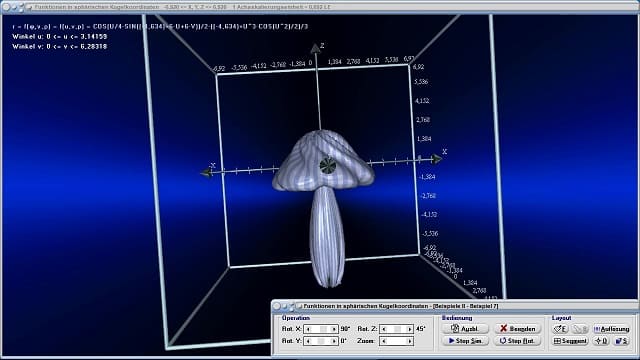Click the Rot. X slider thumb
This screenshot has height=360, width=640.
pos(323,329)
